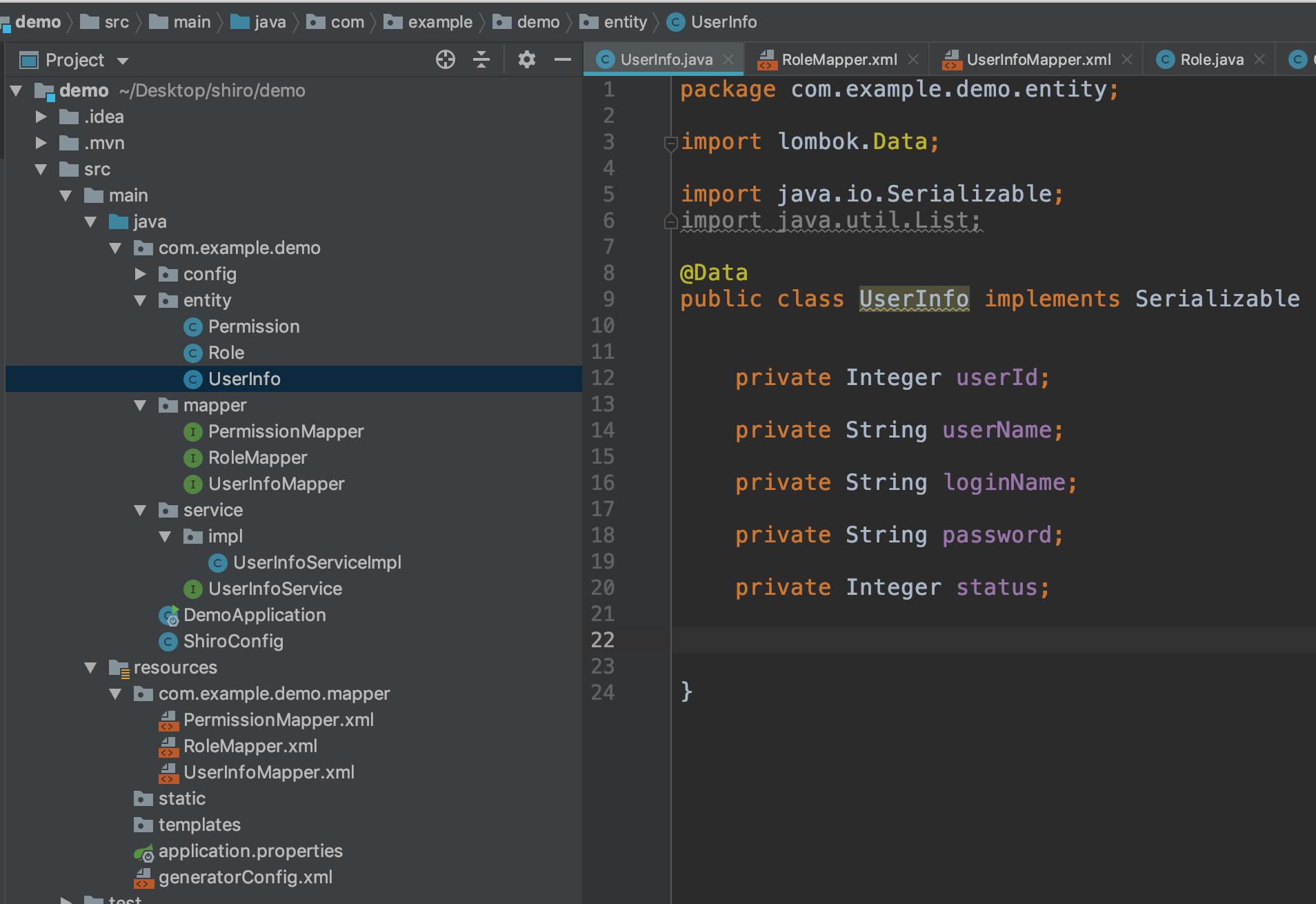1316x904 pixels.
Task: Click the Locate/Scroll from Source target icon
Action: [x=446, y=60]
